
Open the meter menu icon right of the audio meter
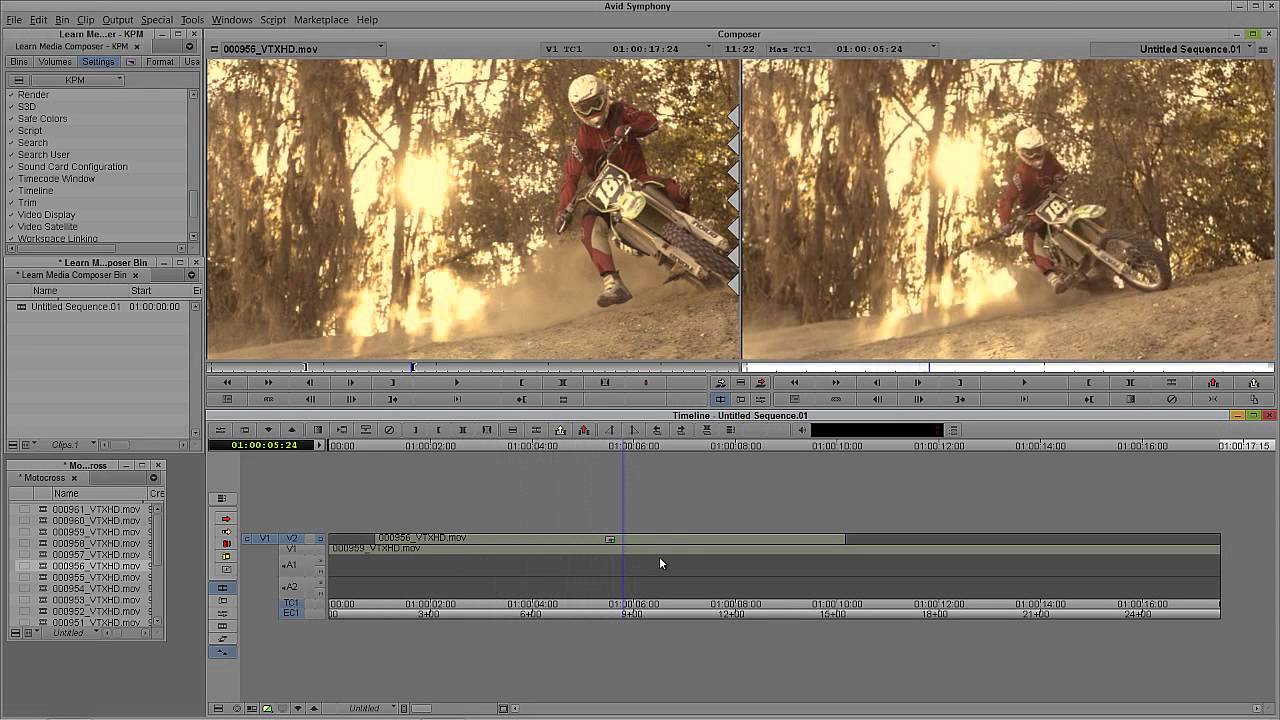pos(953,430)
